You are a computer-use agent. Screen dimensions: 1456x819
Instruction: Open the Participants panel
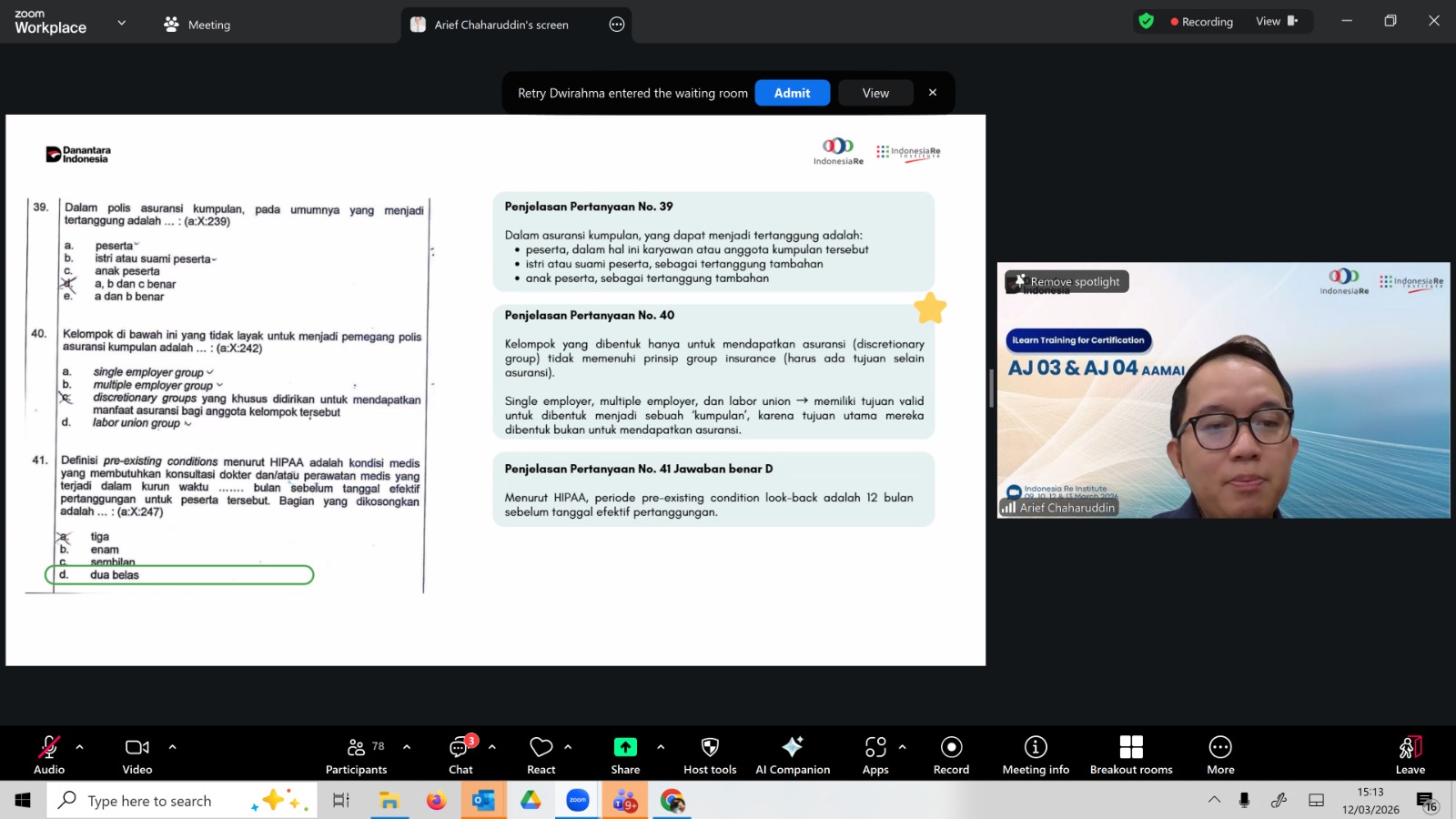356,755
